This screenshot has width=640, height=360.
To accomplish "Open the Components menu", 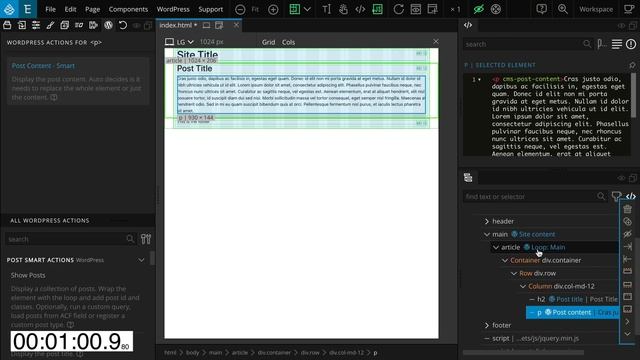I will 128,9.
